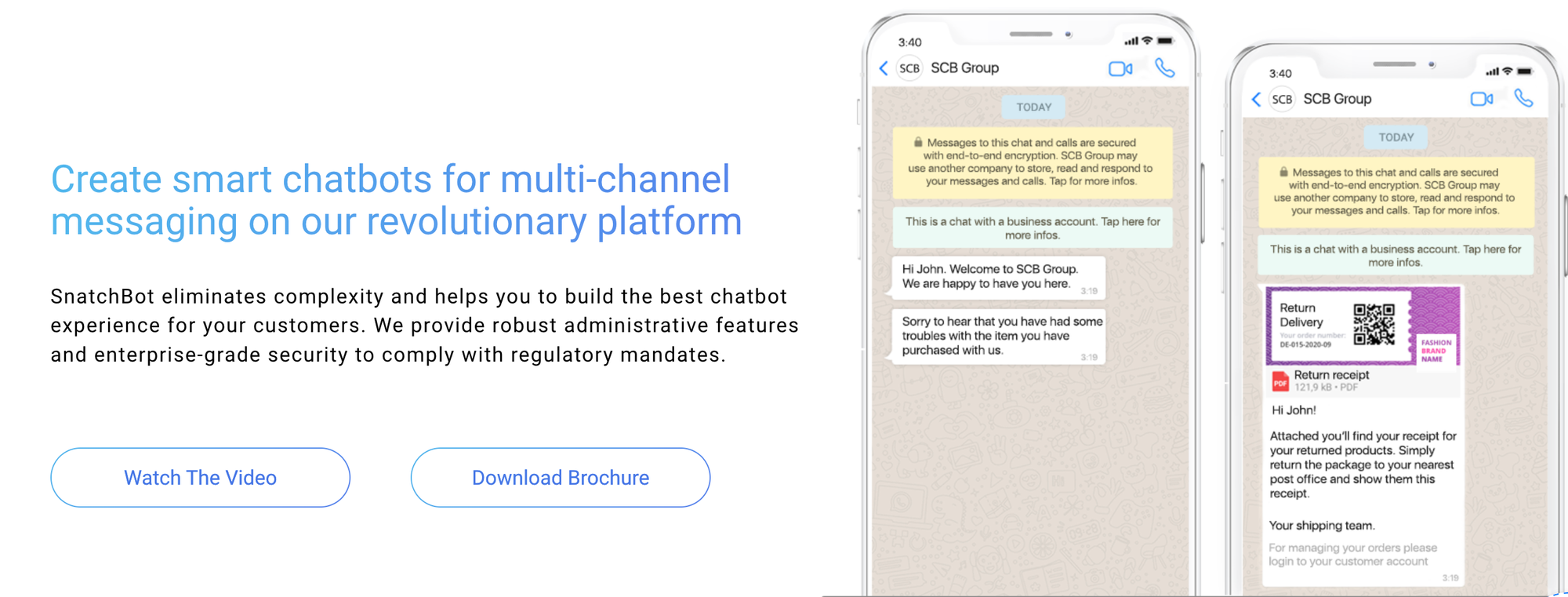
Task: Click 'Hi John!' greeting in right phone
Action: pos(1294,410)
